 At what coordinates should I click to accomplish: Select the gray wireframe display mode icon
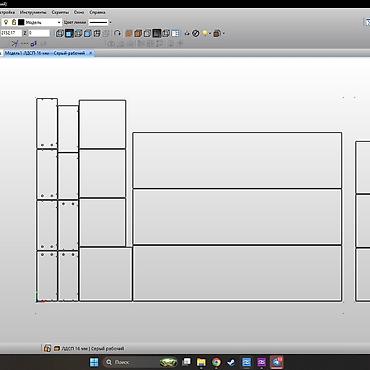click(x=147, y=33)
